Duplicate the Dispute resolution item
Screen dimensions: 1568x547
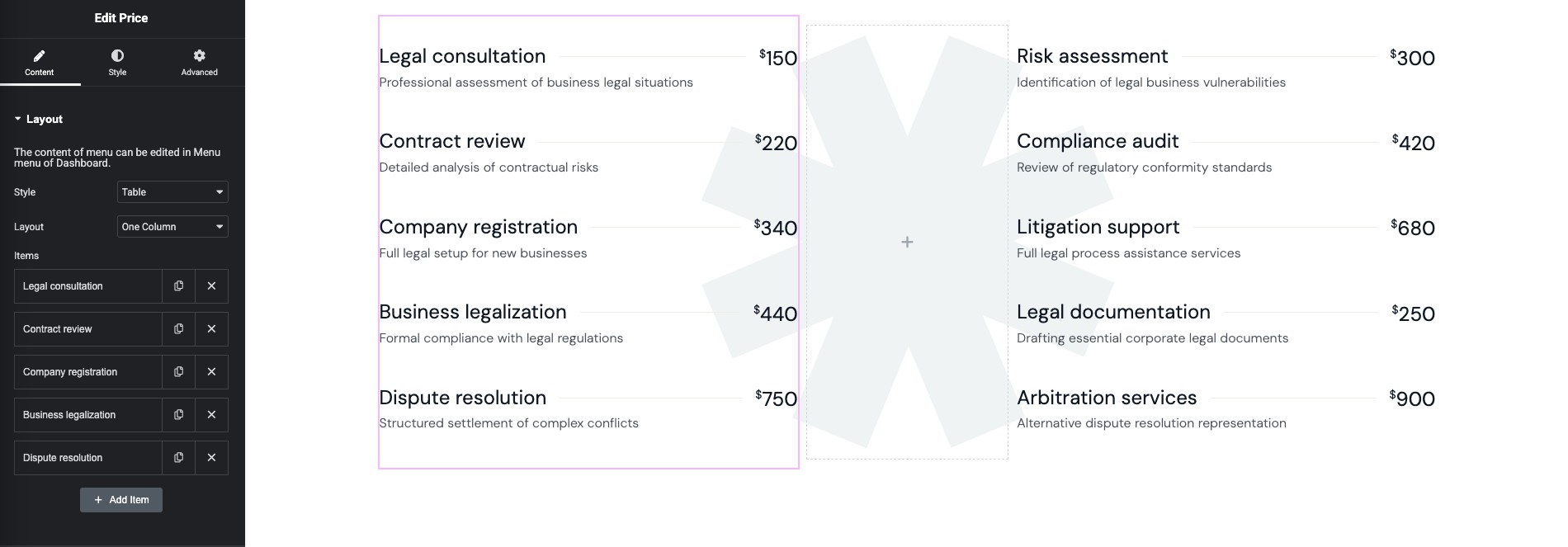click(x=178, y=458)
